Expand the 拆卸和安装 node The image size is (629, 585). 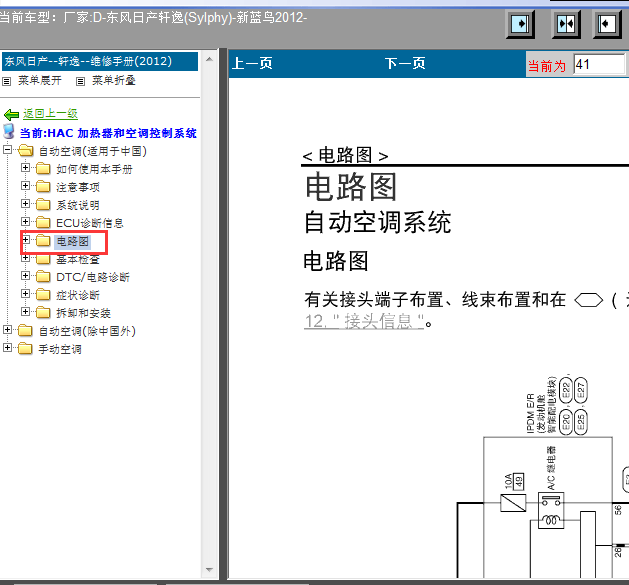tap(25, 311)
